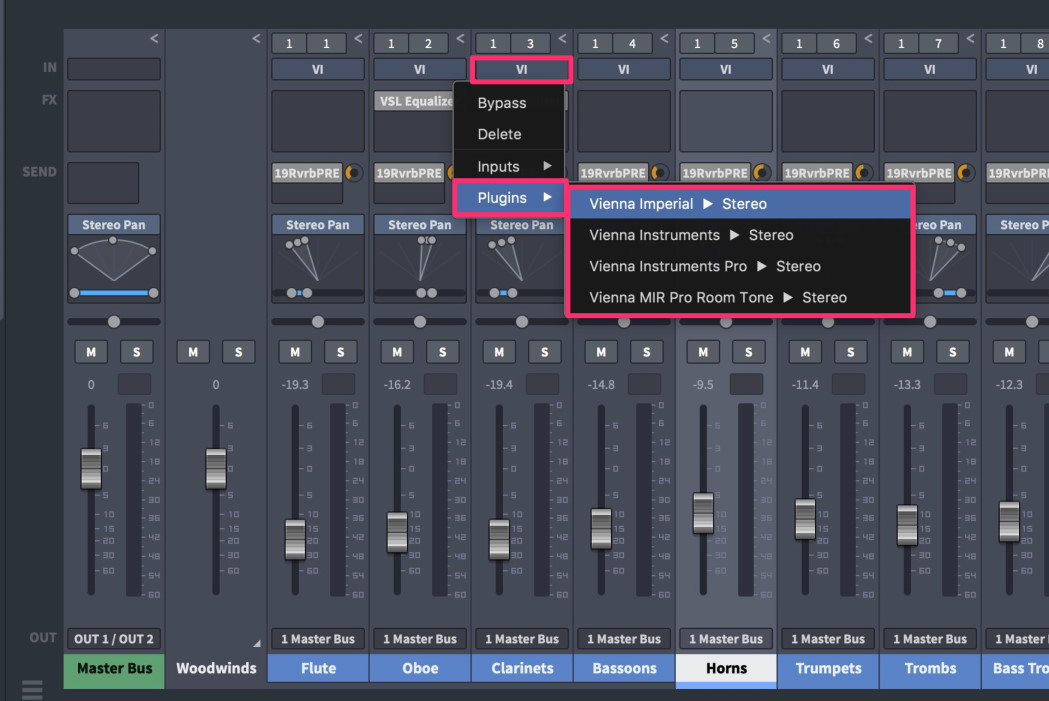Collapse the Clarinets channel with top chevron
Viewport: 1049px width, 701px height.
click(562, 39)
